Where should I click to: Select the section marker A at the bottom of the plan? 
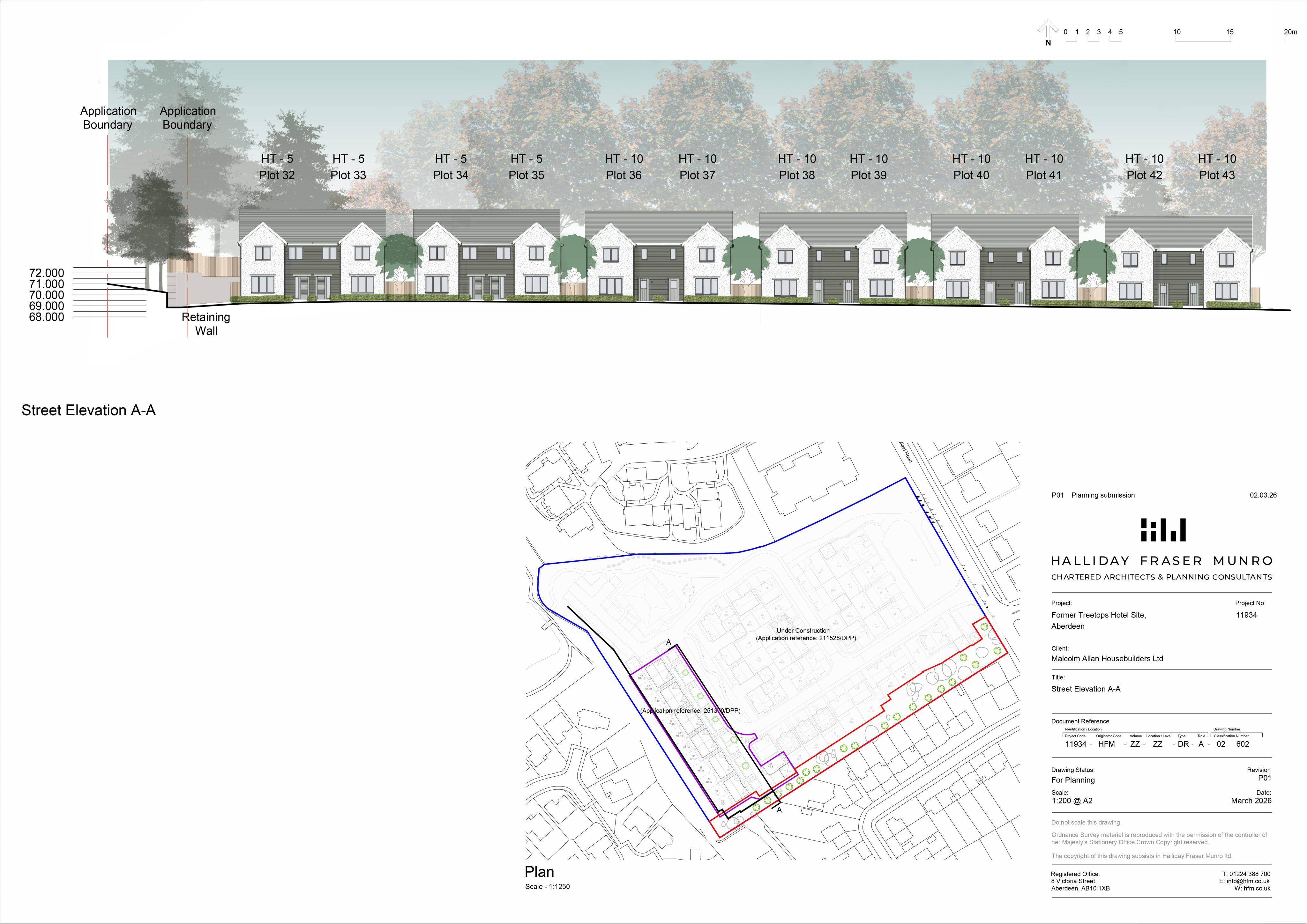[x=779, y=809]
